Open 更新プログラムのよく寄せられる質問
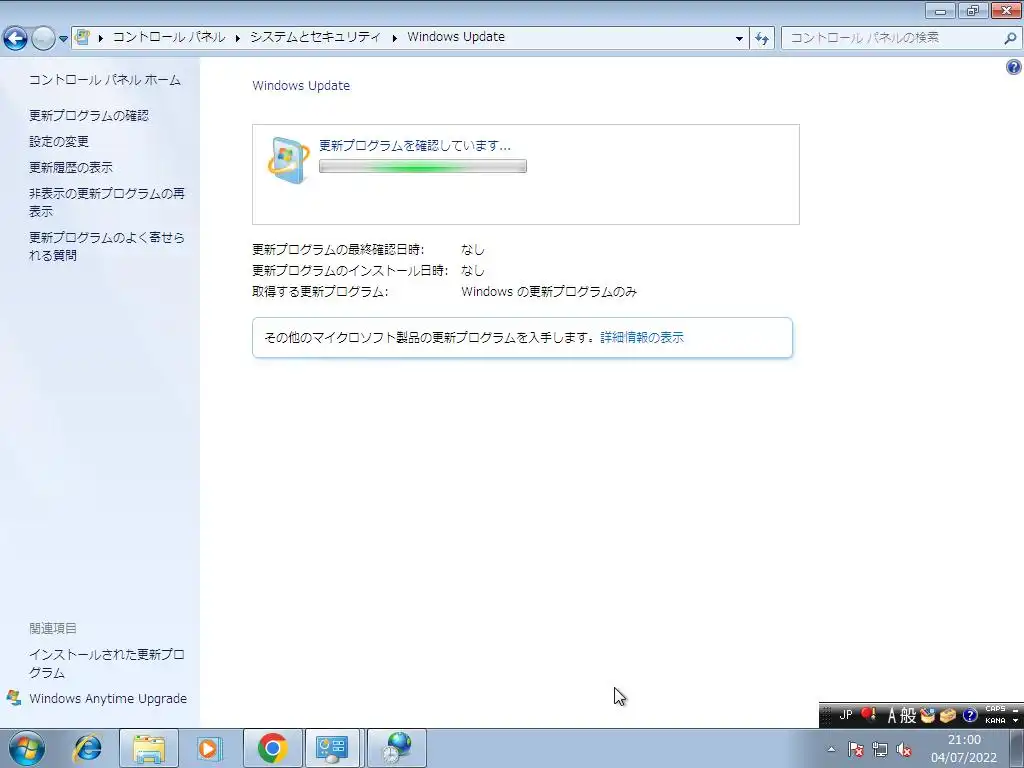This screenshot has height=768, width=1024. click(106, 246)
